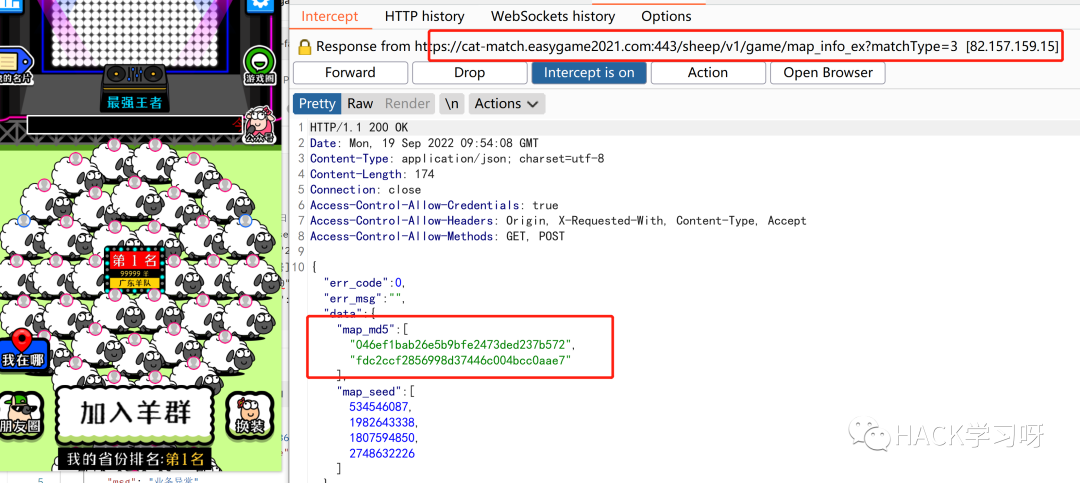Image resolution: width=1080 pixels, height=483 pixels.
Task: Select seed value 1807594850
Action: pos(384,438)
